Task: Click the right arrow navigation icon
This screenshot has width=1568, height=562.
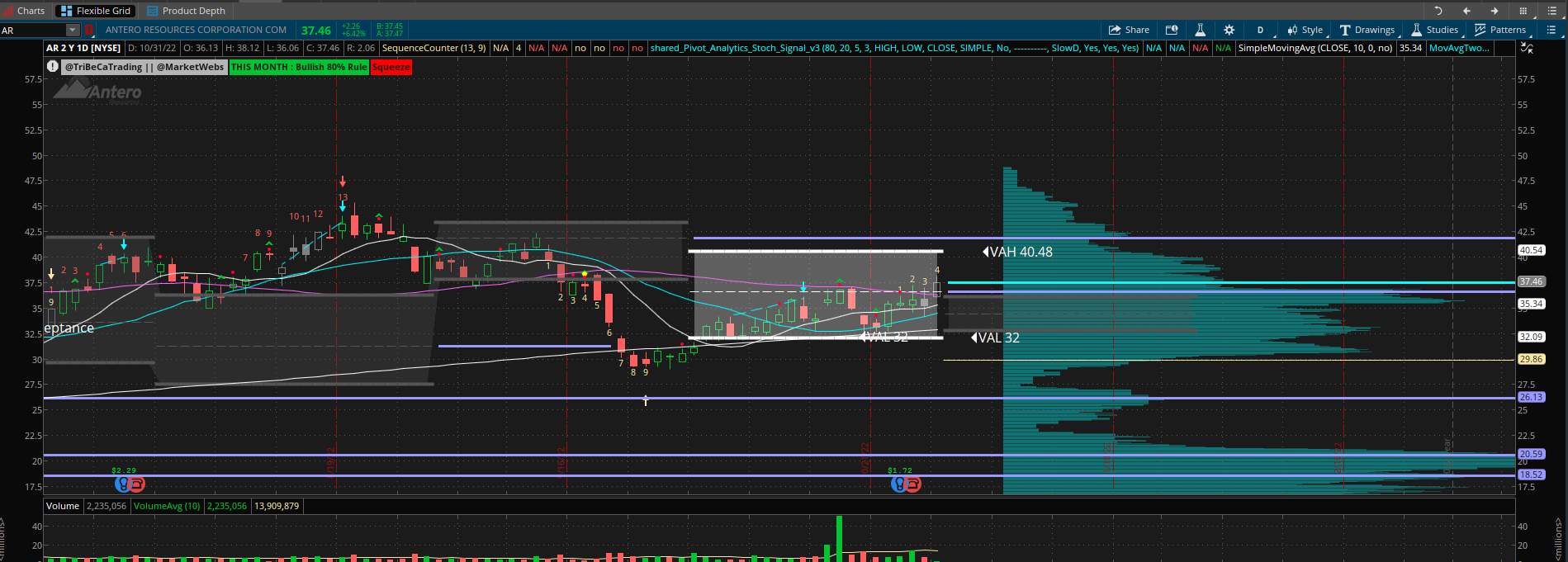Action: (x=1495, y=11)
